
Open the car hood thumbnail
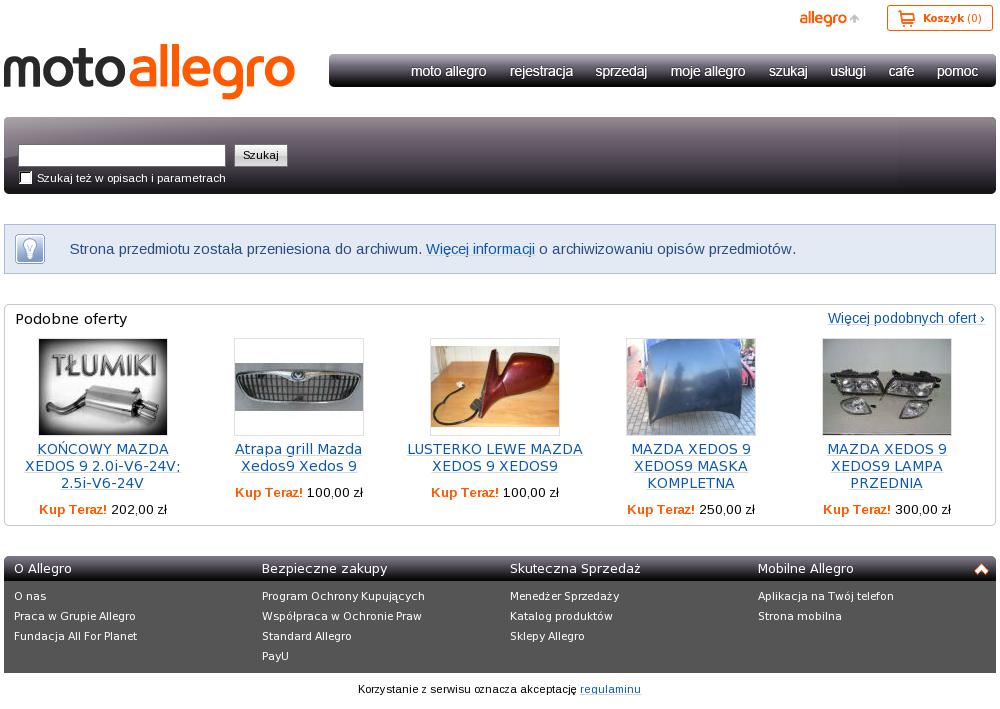tap(691, 387)
